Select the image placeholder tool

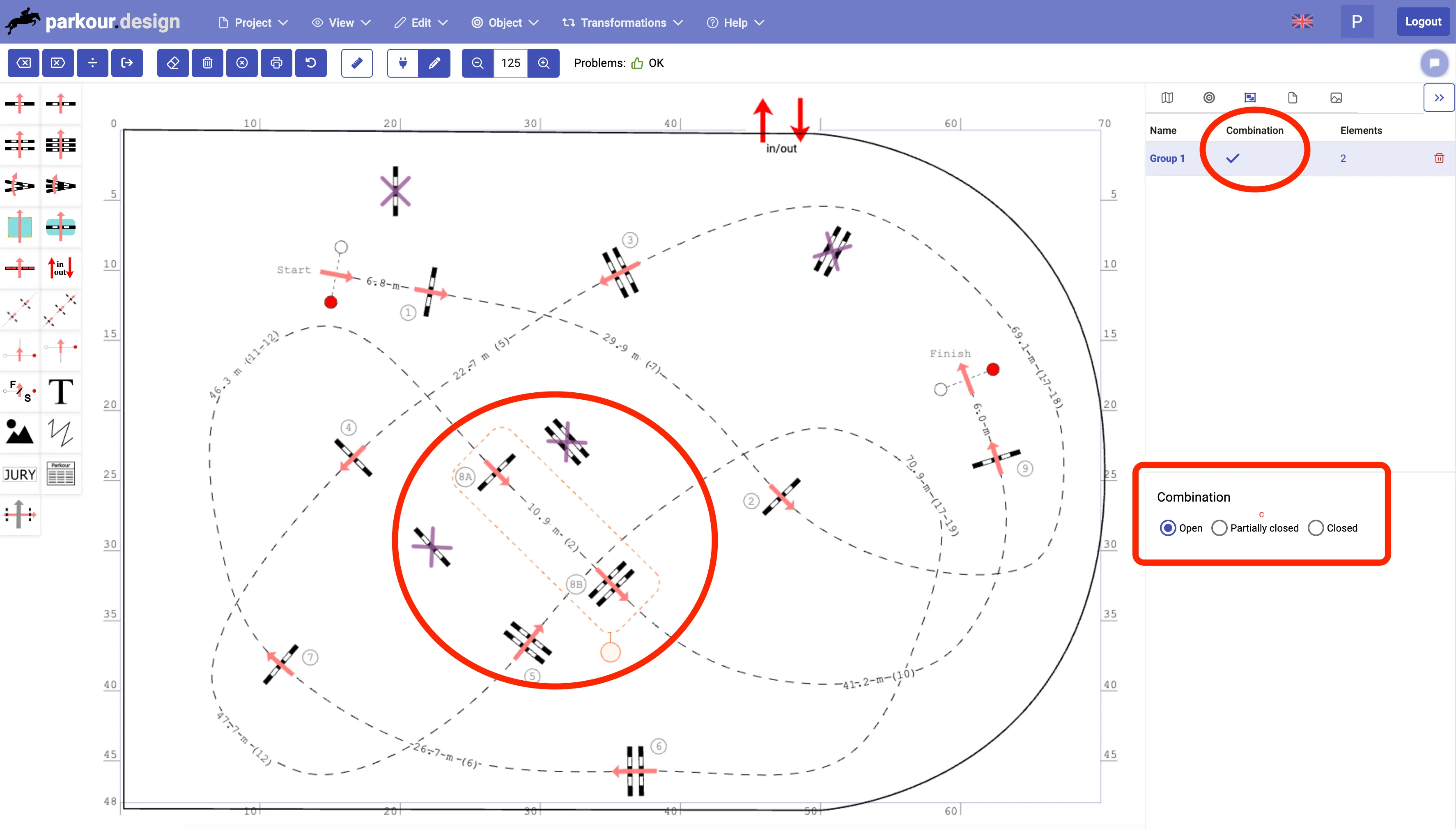pyautogui.click(x=20, y=433)
